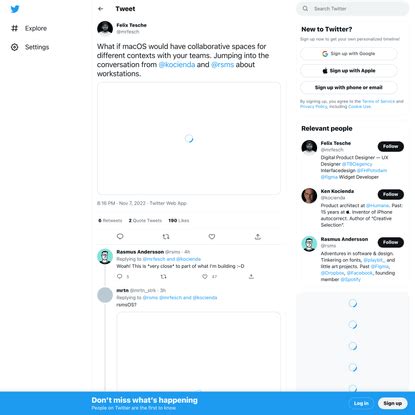Screen dimensions: 415x415
Task: Sign up with Apple
Action: click(349, 71)
